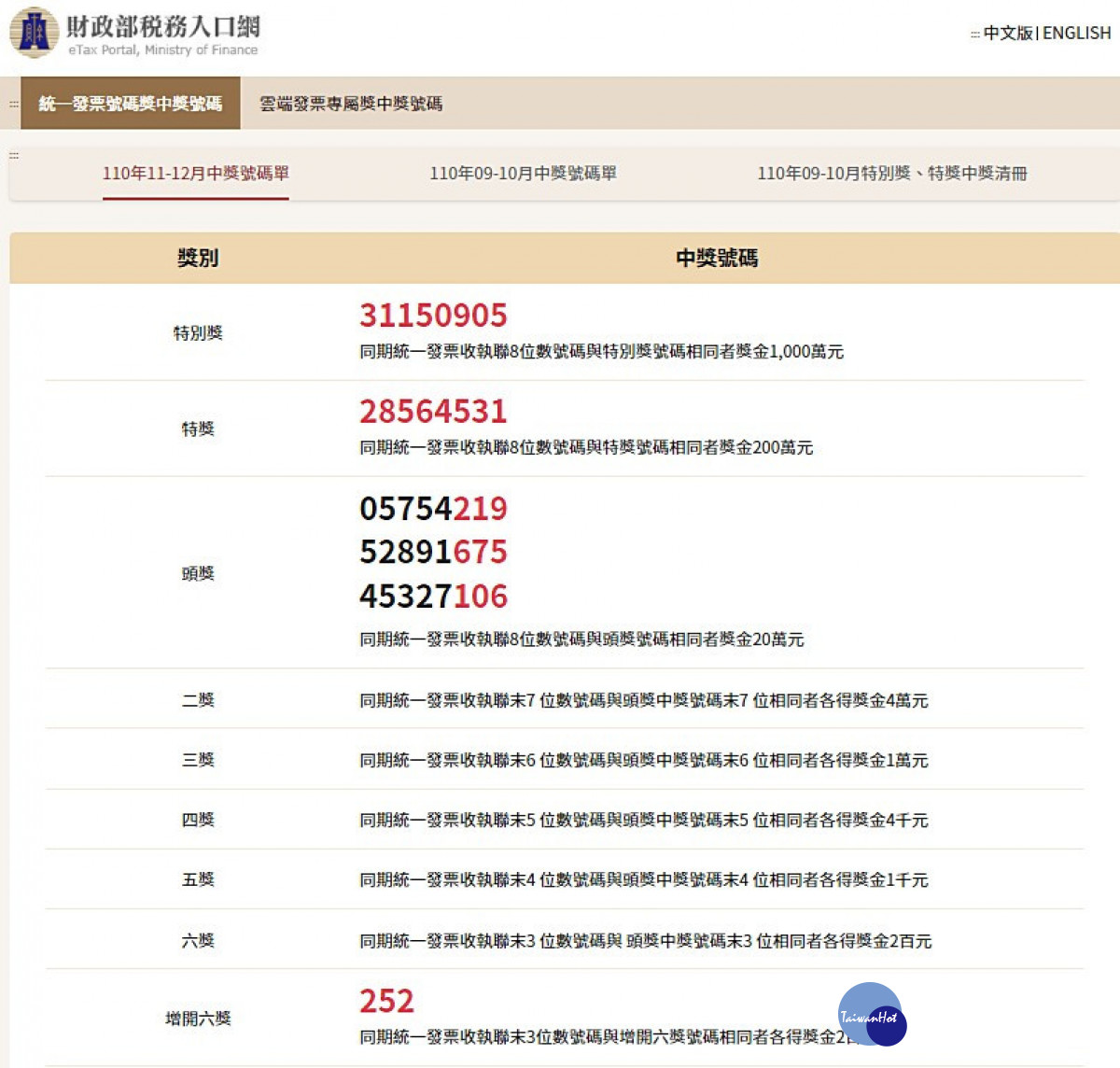This screenshot has width=1120, height=1068.
Task: Click the first prize number 05754219
Action: pos(434,510)
